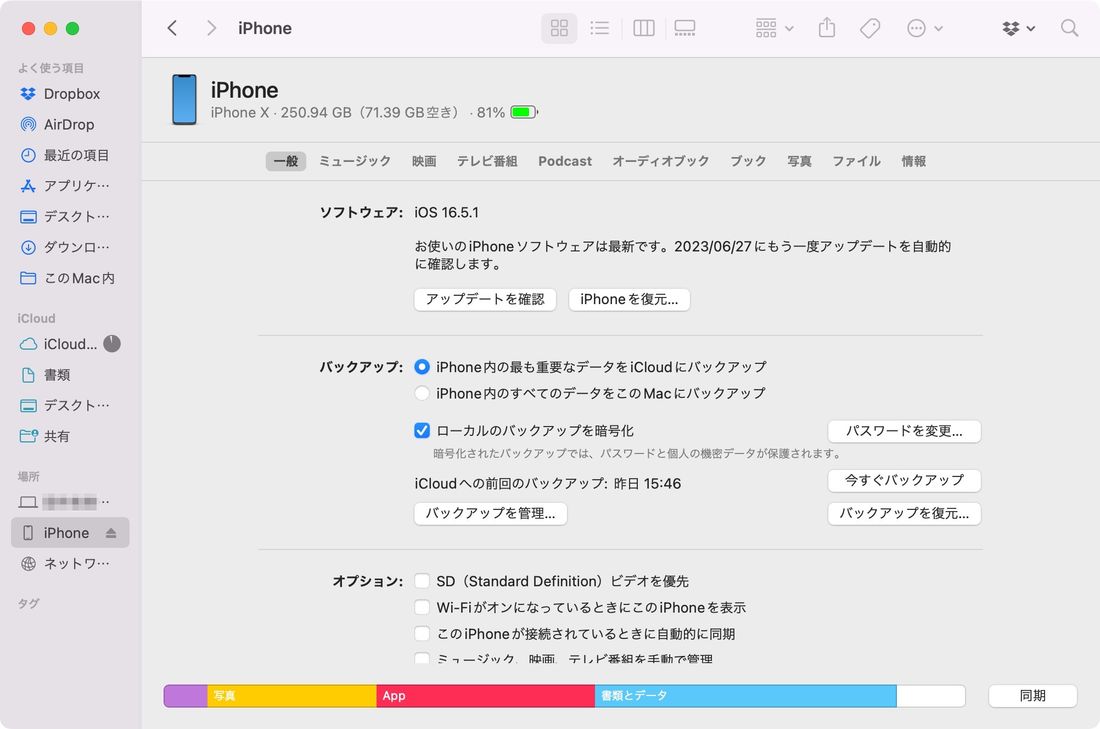The width and height of the screenshot is (1100, 729).
Task: Open 最近の項目 in the sidebar
Action: click(x=70, y=155)
